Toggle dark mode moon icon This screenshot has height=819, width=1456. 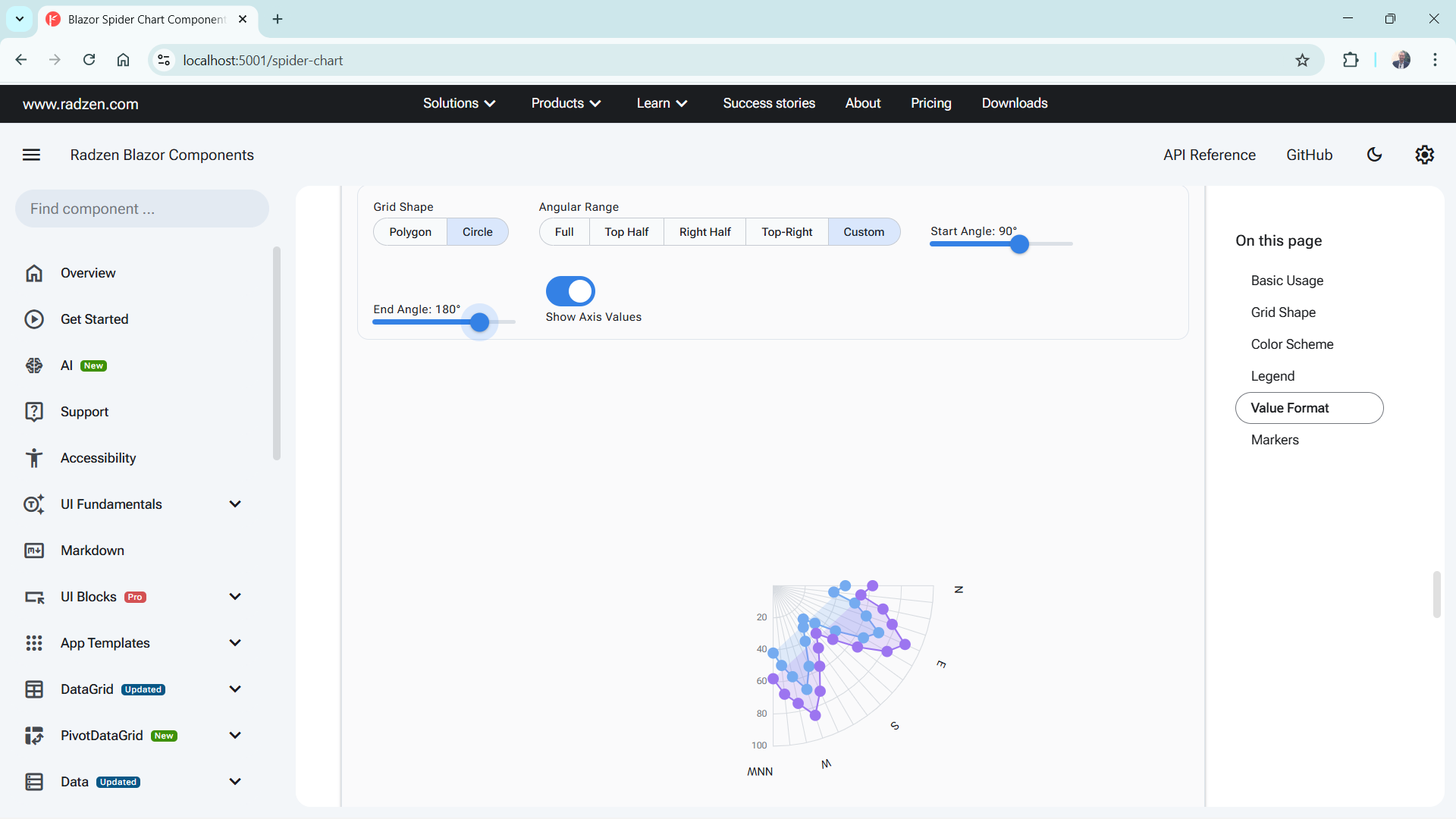pos(1374,155)
